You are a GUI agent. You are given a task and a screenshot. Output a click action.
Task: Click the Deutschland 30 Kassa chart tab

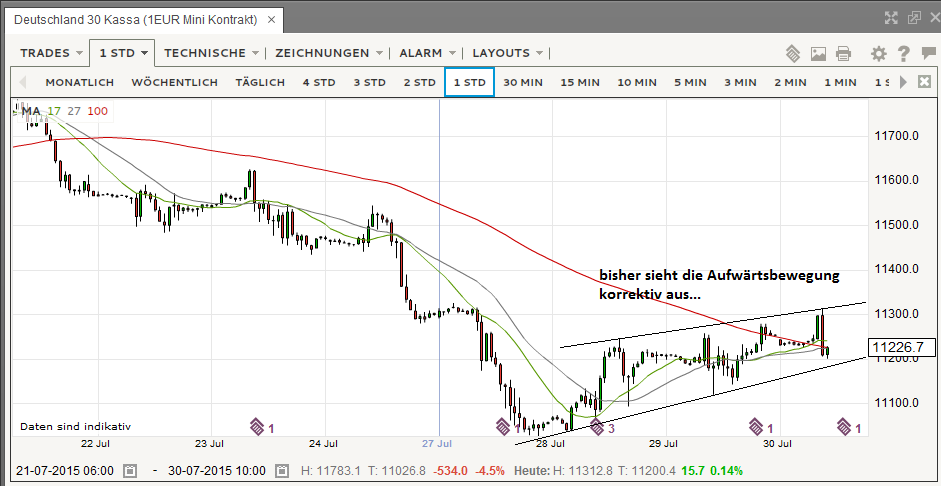coord(137,20)
